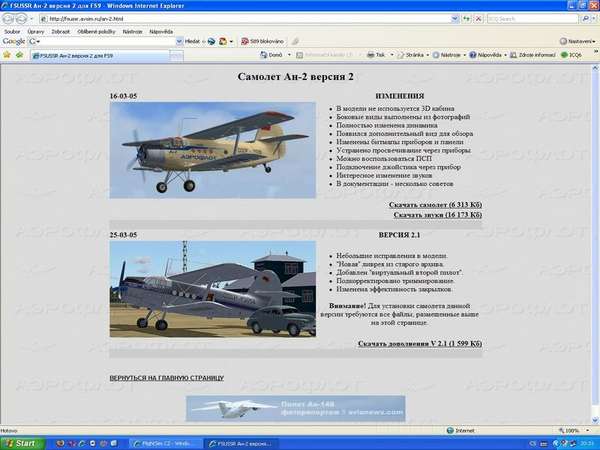Click the Самолет Ан-2 версия 2 page heading
The width and height of the screenshot is (600, 450).
295,77
